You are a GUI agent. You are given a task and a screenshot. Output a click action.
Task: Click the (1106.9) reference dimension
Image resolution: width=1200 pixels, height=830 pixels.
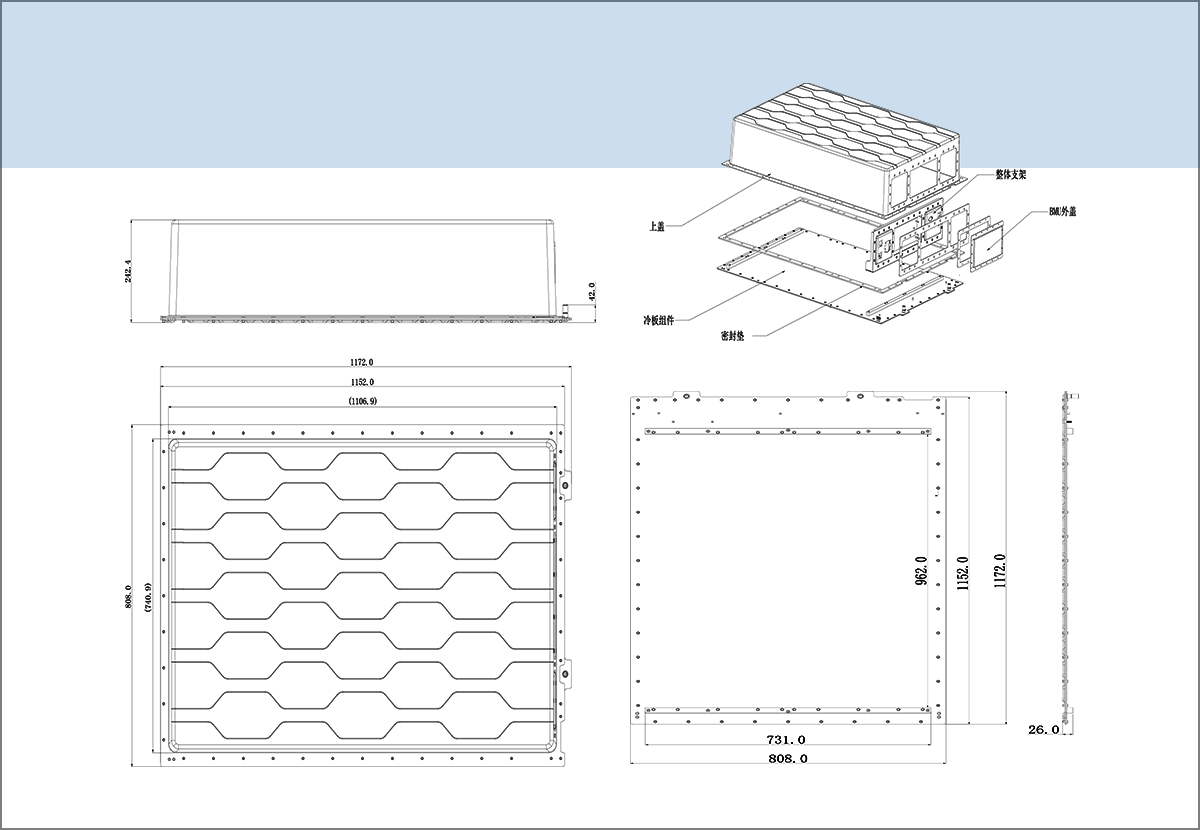click(x=362, y=401)
